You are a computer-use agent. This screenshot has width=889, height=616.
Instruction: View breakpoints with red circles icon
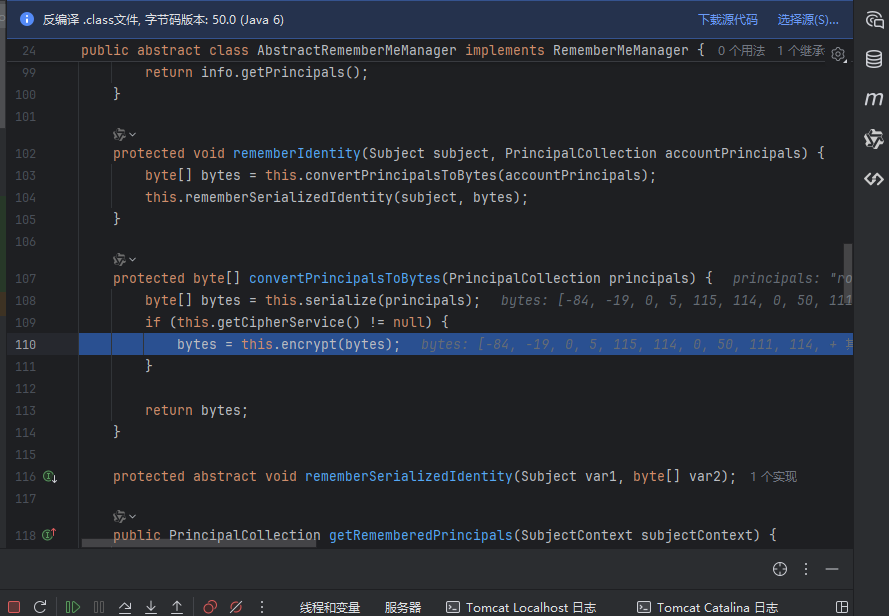point(210,607)
